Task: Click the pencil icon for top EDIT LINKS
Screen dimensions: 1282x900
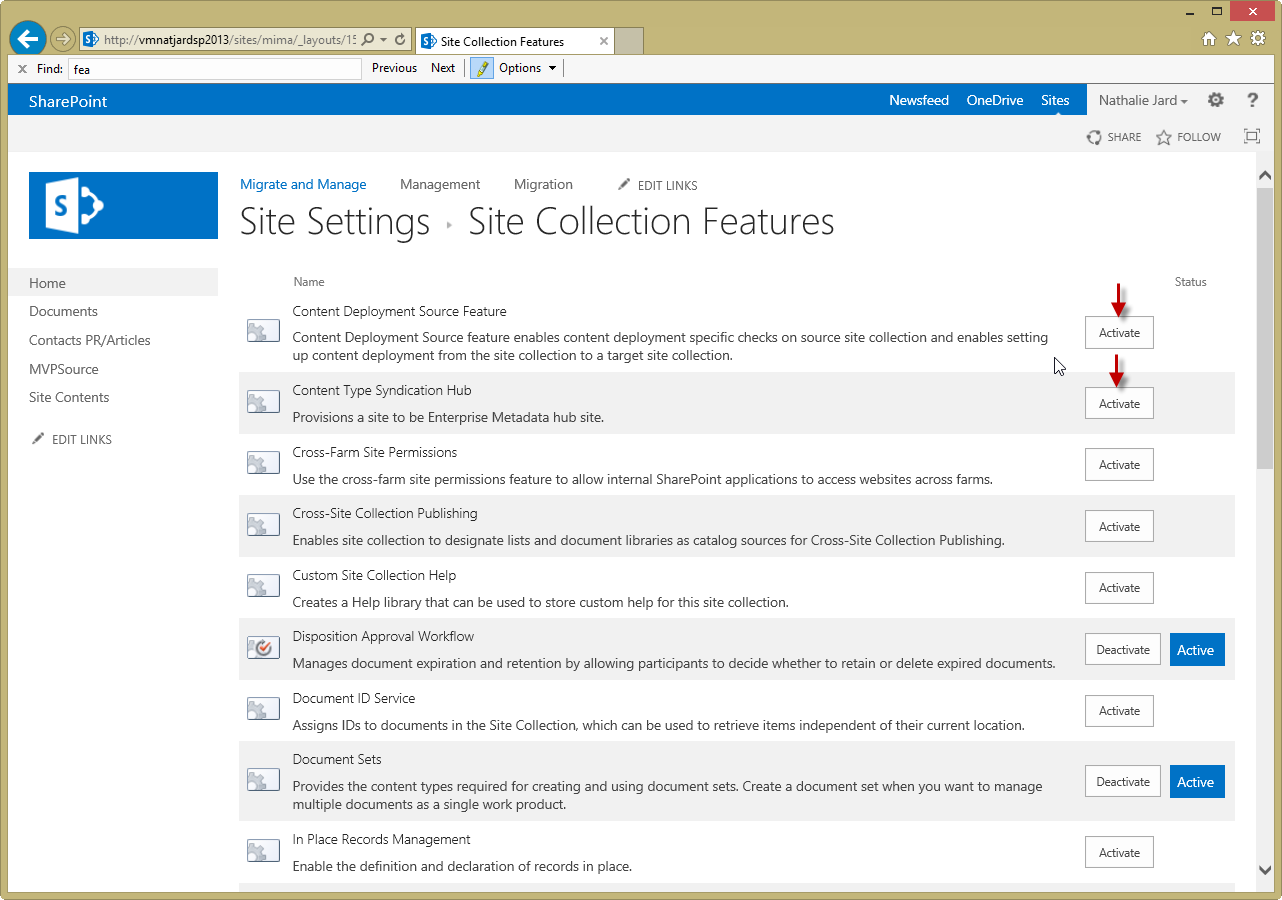Action: (624, 184)
